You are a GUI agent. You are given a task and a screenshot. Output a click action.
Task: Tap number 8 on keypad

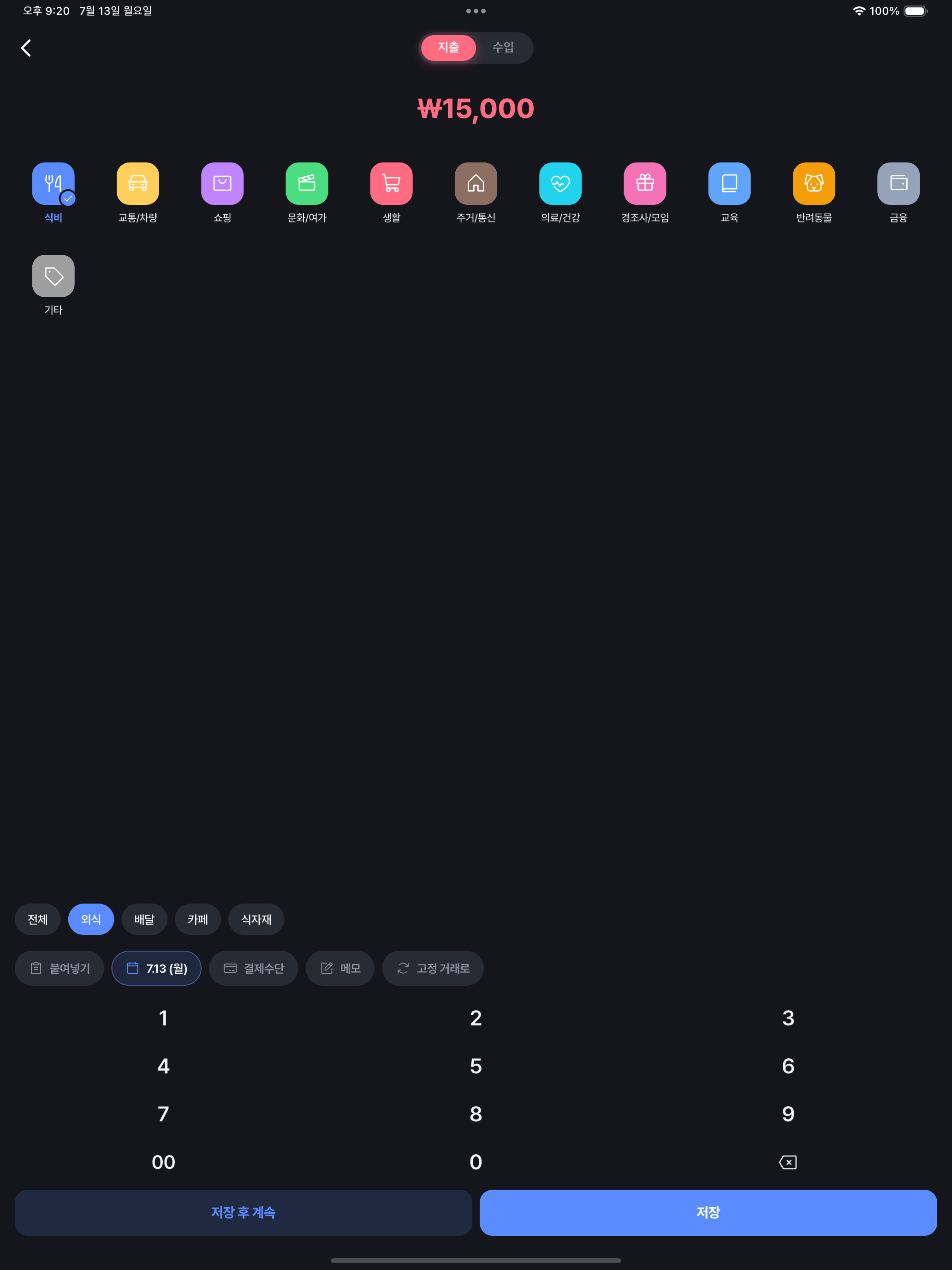[x=476, y=1114]
